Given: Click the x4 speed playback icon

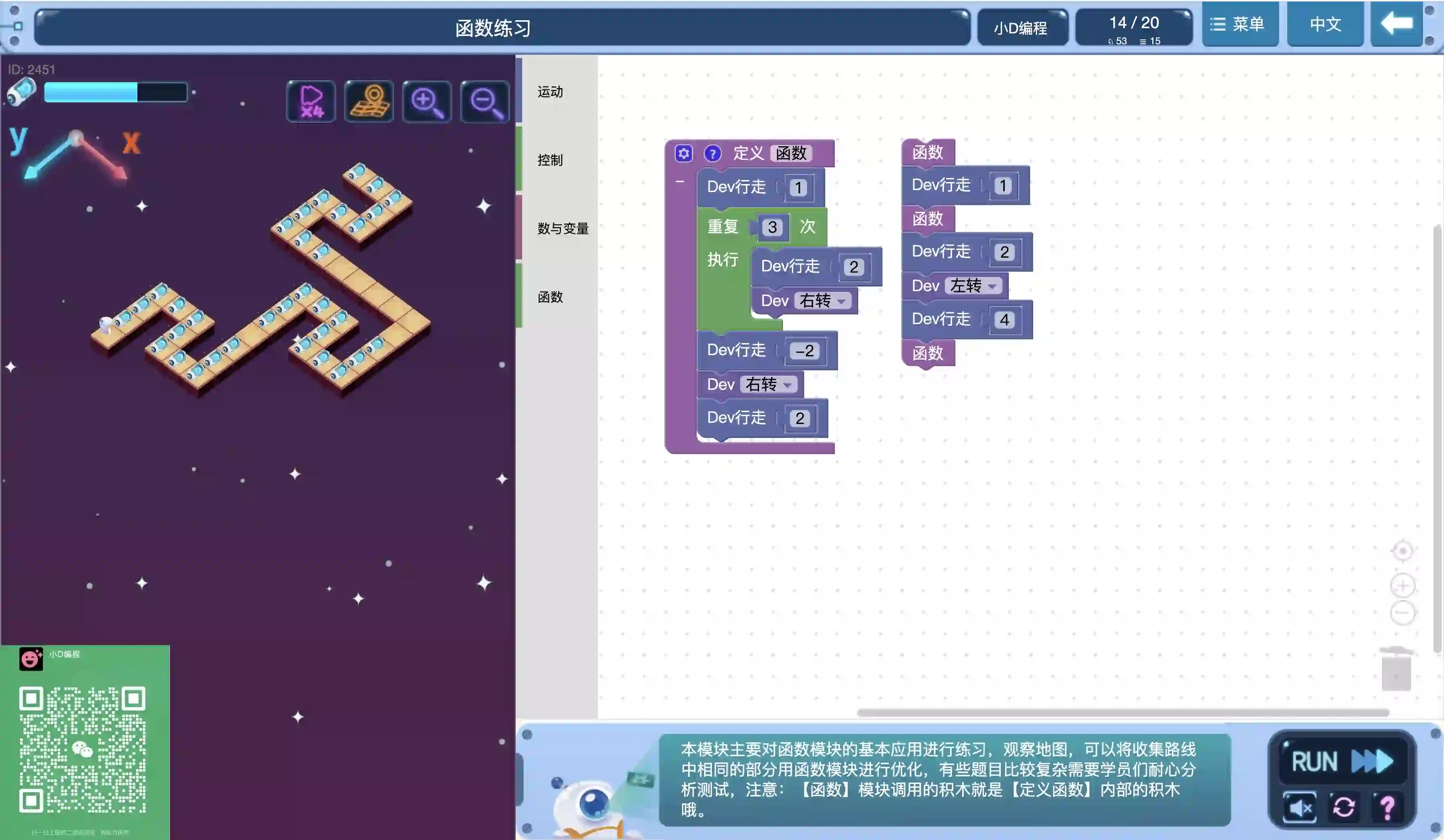Looking at the screenshot, I should 311,101.
